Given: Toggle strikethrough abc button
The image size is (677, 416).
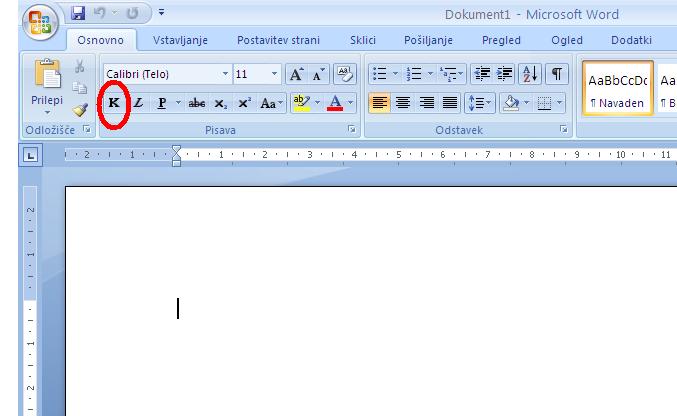Looking at the screenshot, I should 197,103.
